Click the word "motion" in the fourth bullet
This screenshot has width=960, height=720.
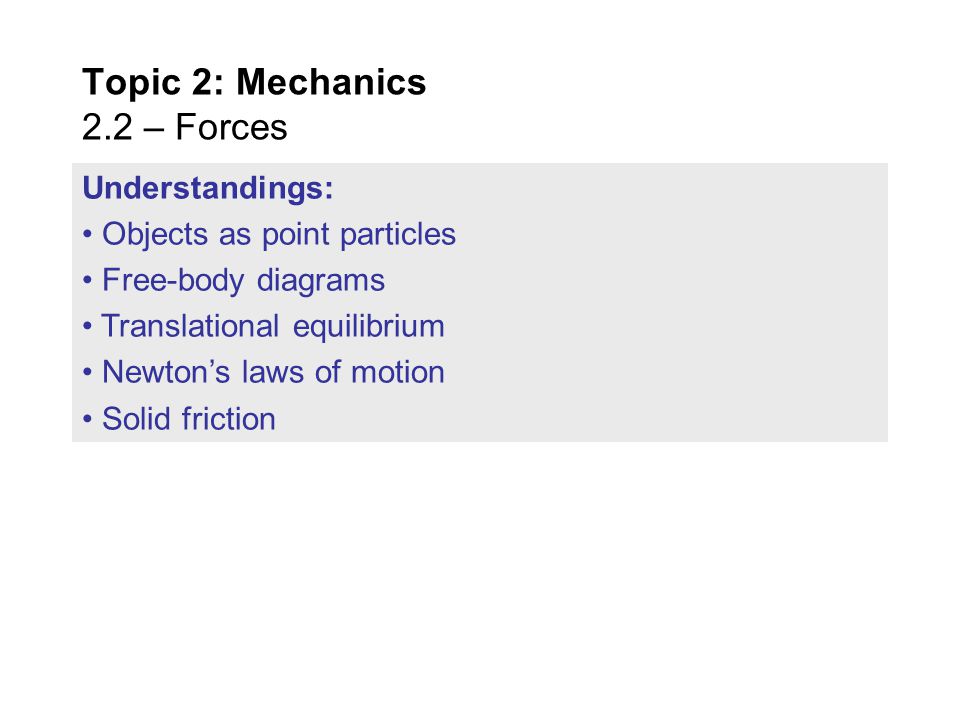pyautogui.click(x=398, y=372)
